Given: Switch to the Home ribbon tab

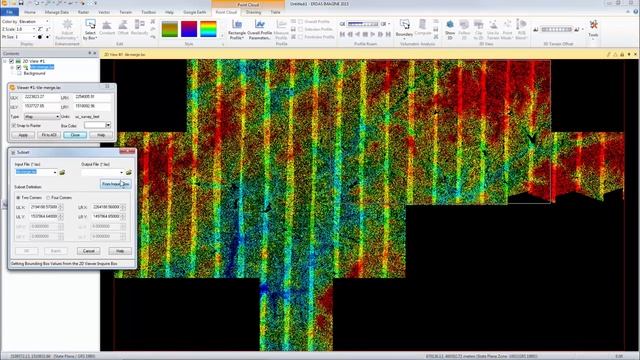Looking at the screenshot, I should click(30, 12).
